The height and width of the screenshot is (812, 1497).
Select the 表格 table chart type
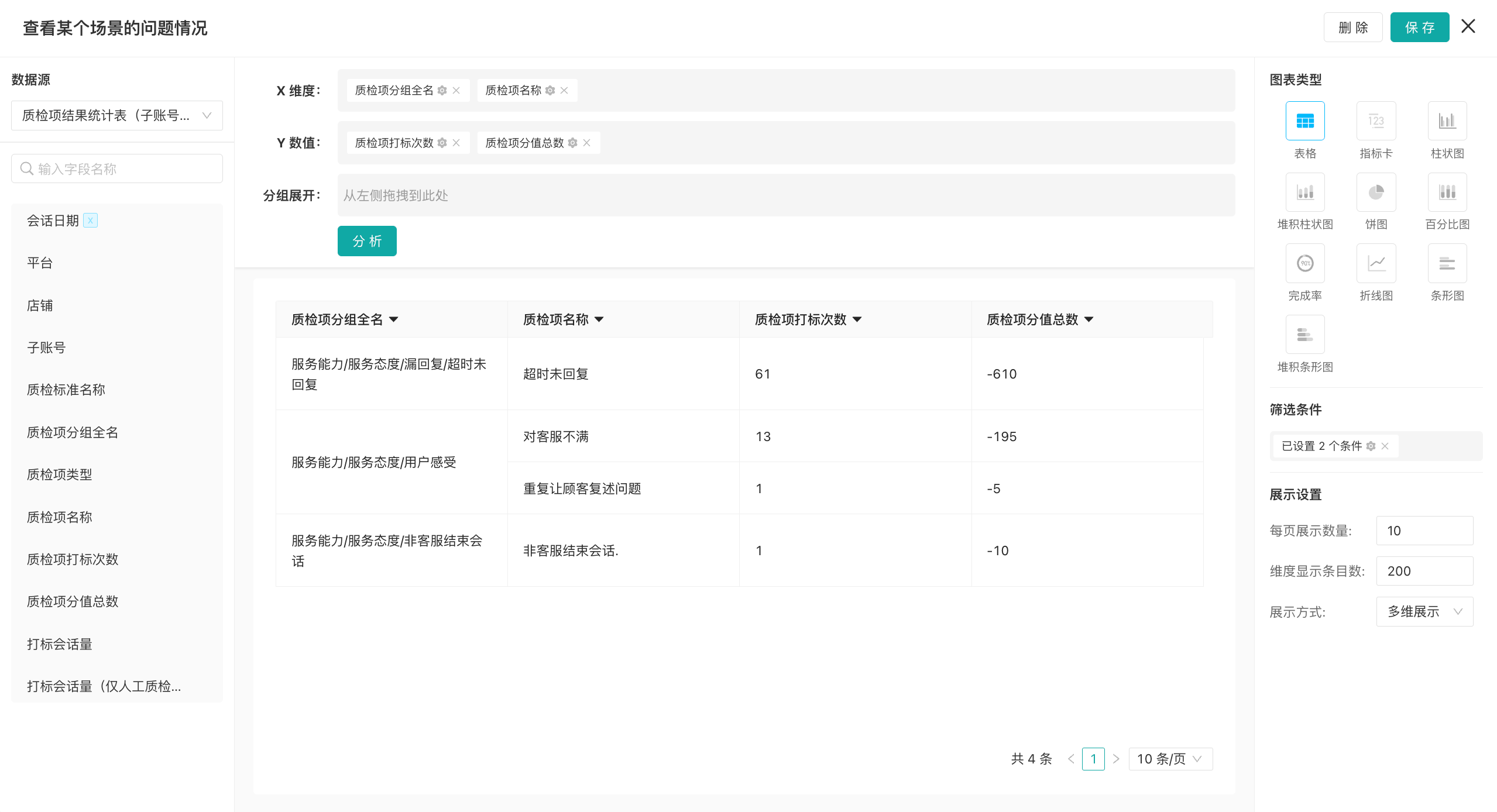coord(1305,121)
